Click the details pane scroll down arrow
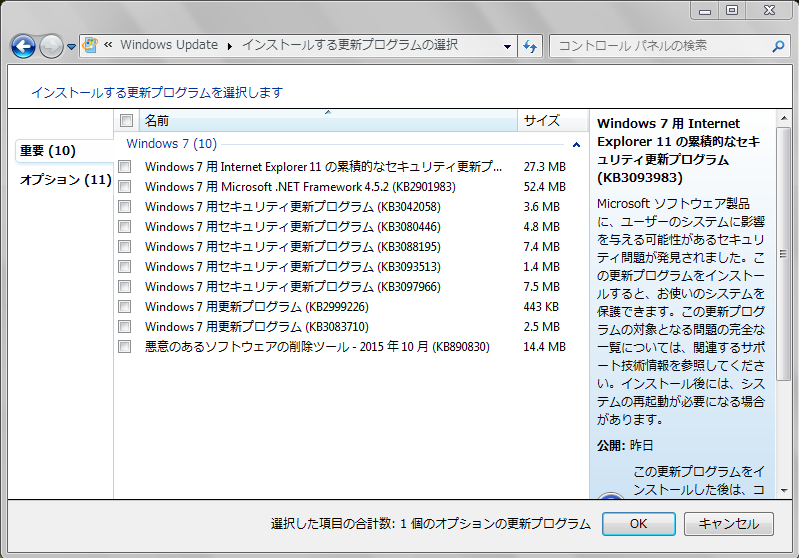 [x=784, y=491]
